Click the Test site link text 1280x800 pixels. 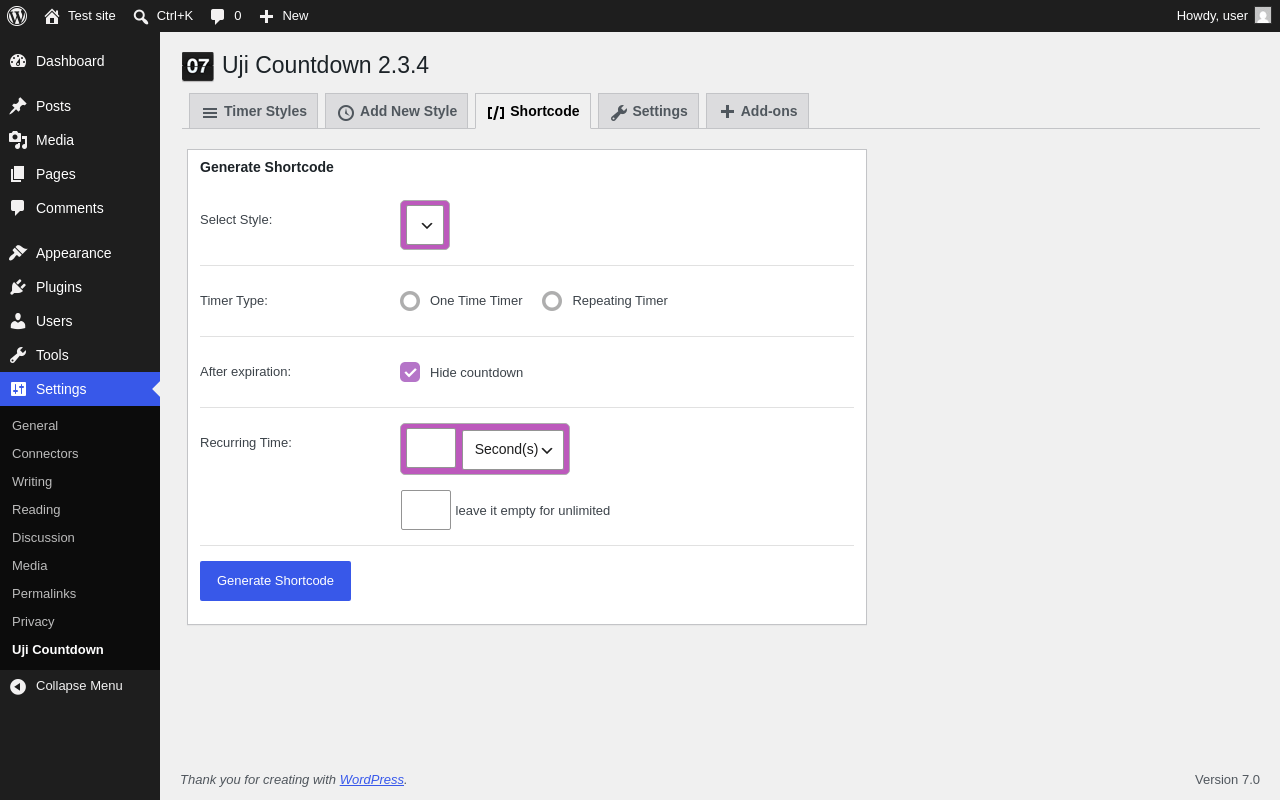point(92,16)
